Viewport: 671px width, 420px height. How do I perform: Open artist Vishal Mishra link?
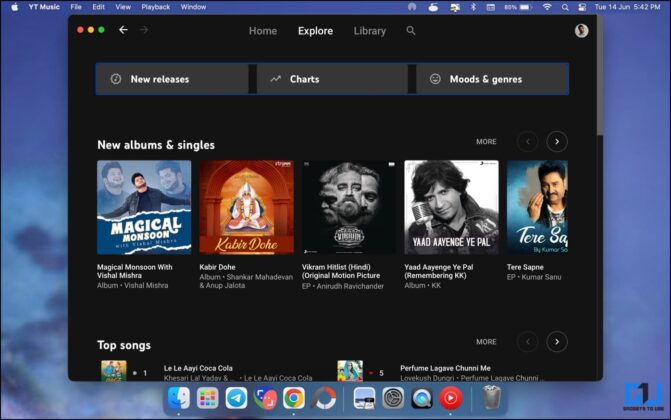(x=146, y=285)
